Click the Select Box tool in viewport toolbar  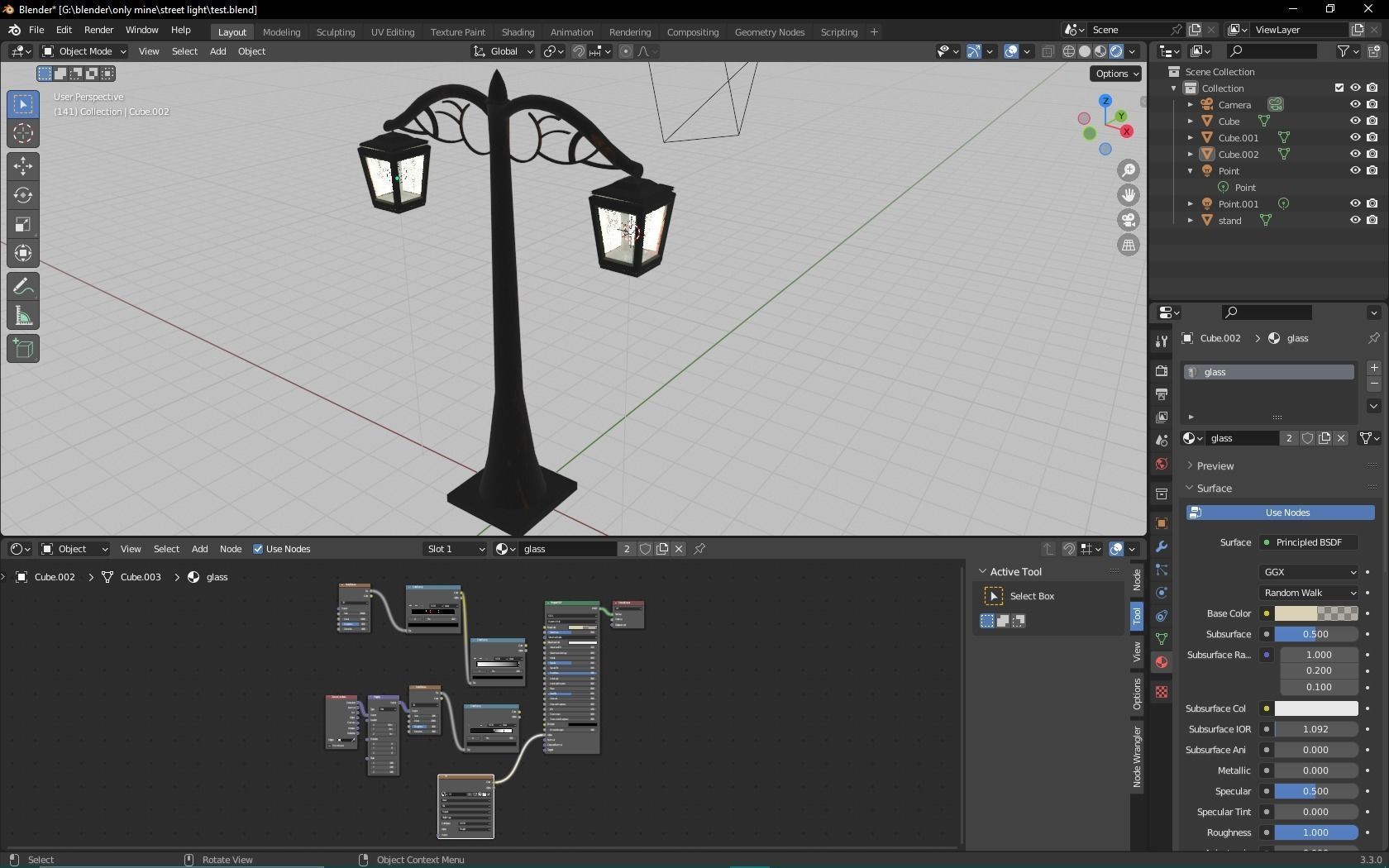click(x=23, y=104)
